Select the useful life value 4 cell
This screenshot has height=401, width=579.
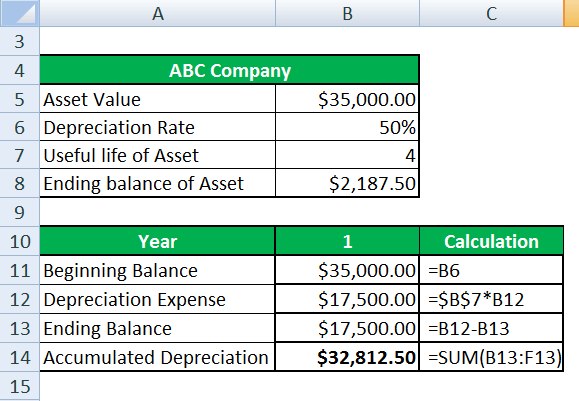click(347, 155)
